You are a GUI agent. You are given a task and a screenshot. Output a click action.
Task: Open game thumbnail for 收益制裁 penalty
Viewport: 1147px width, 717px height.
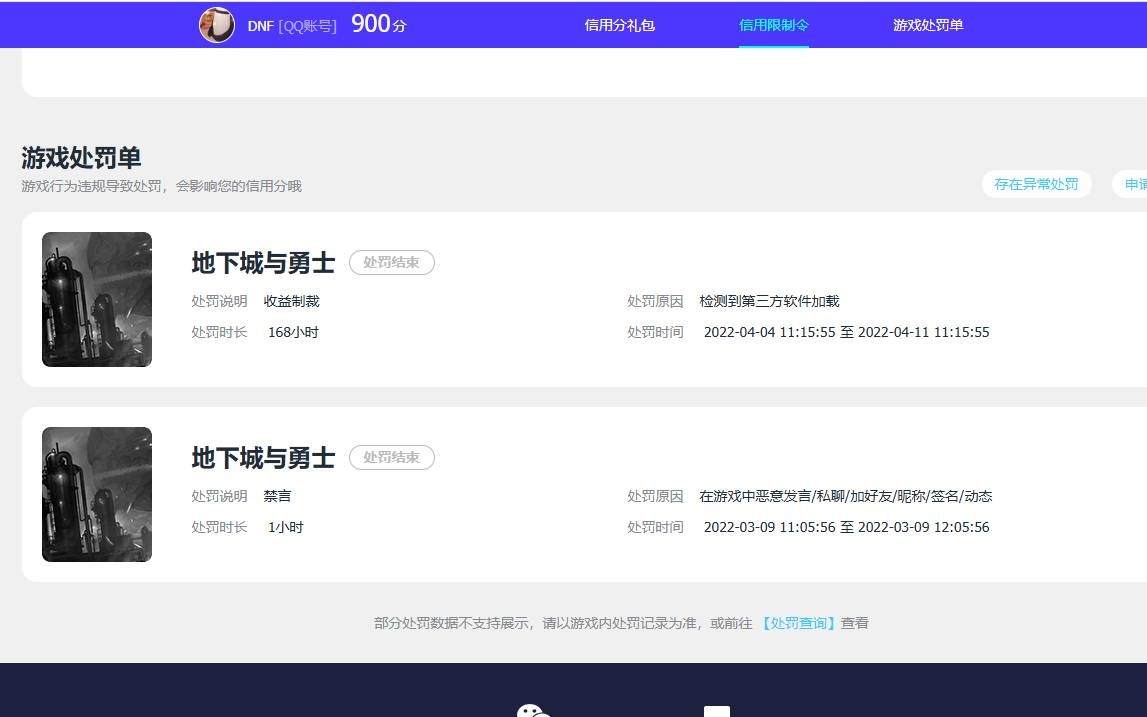tap(97, 299)
